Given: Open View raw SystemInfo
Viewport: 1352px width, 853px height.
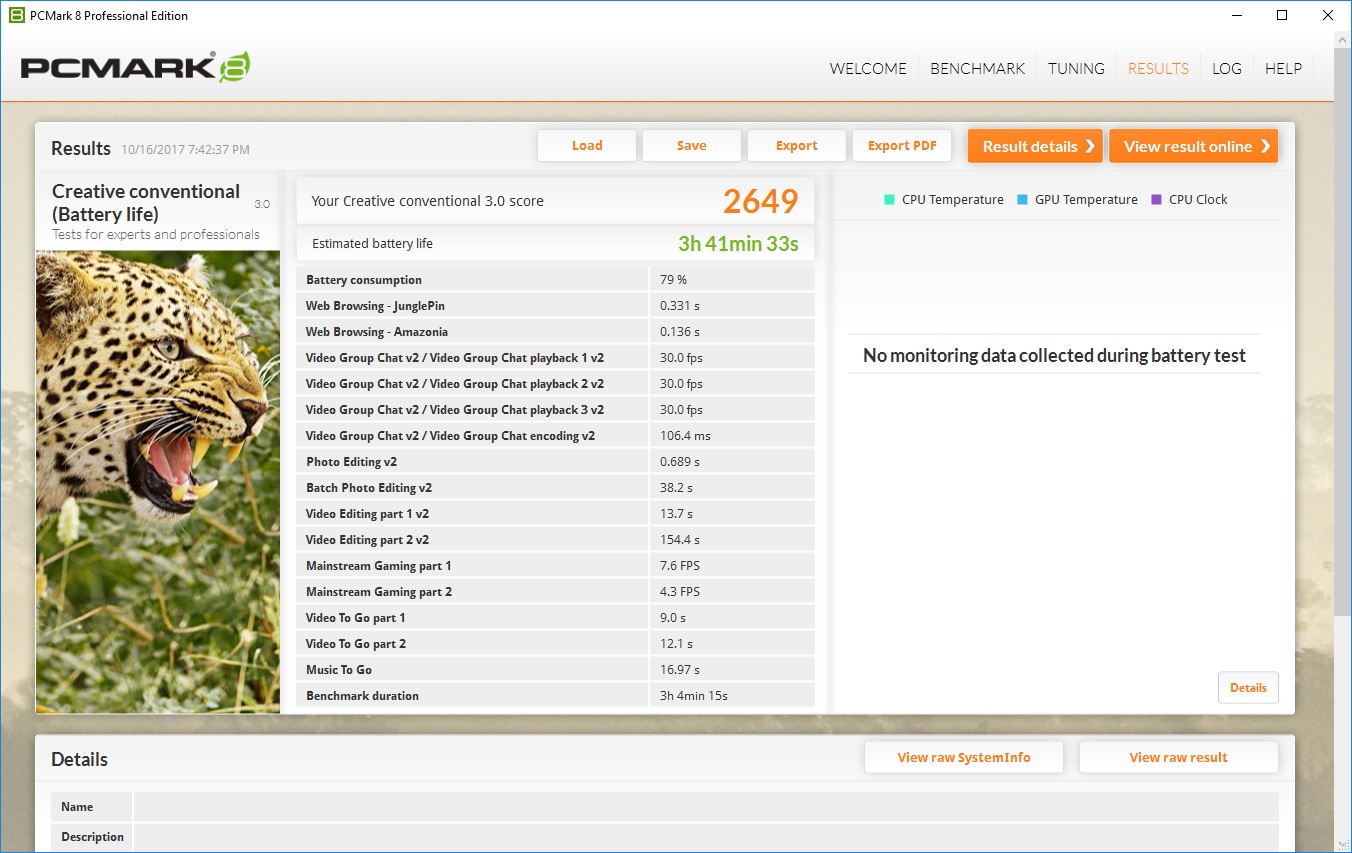Looking at the screenshot, I should [x=963, y=757].
